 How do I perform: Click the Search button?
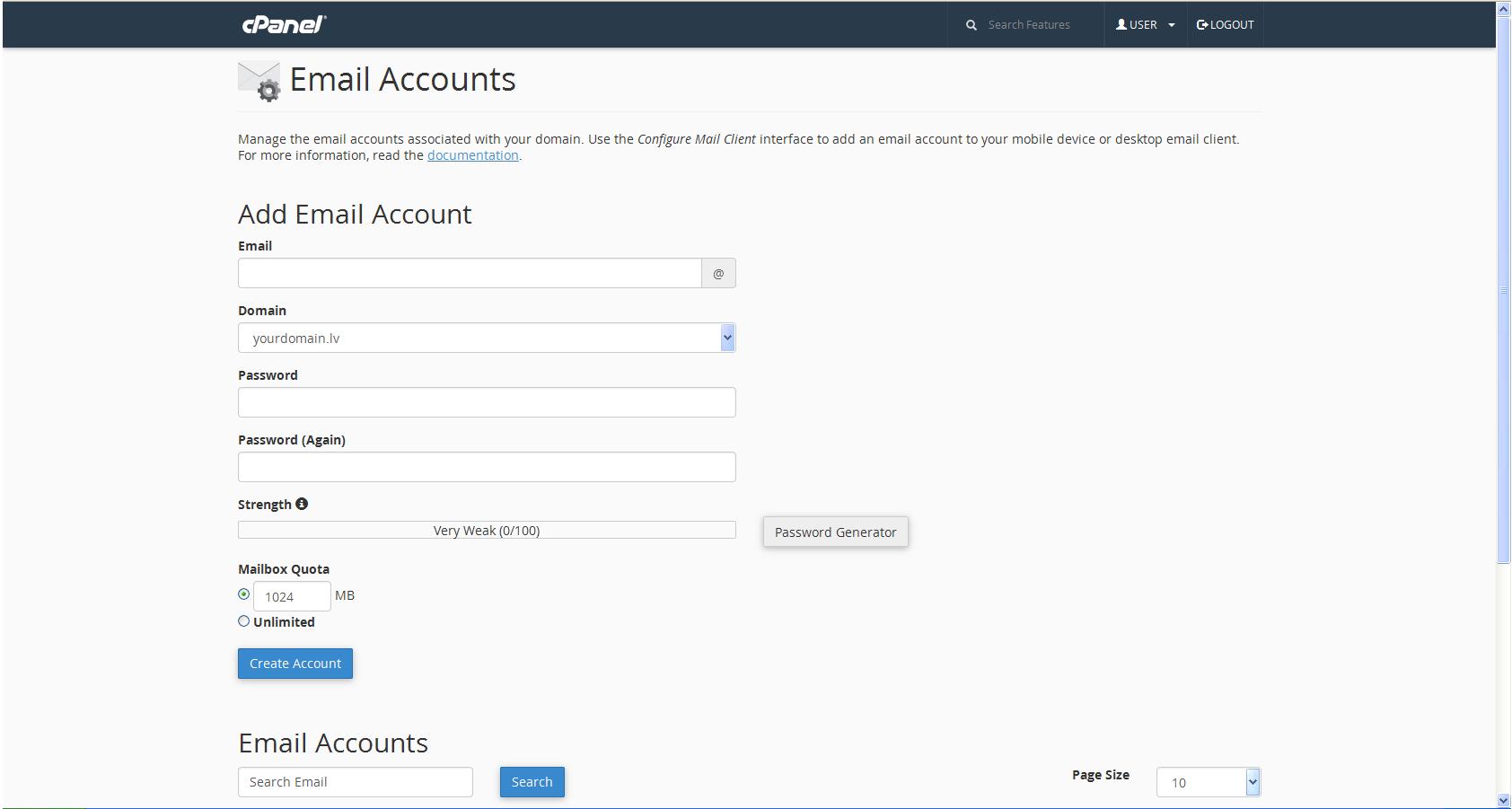pyautogui.click(x=532, y=782)
